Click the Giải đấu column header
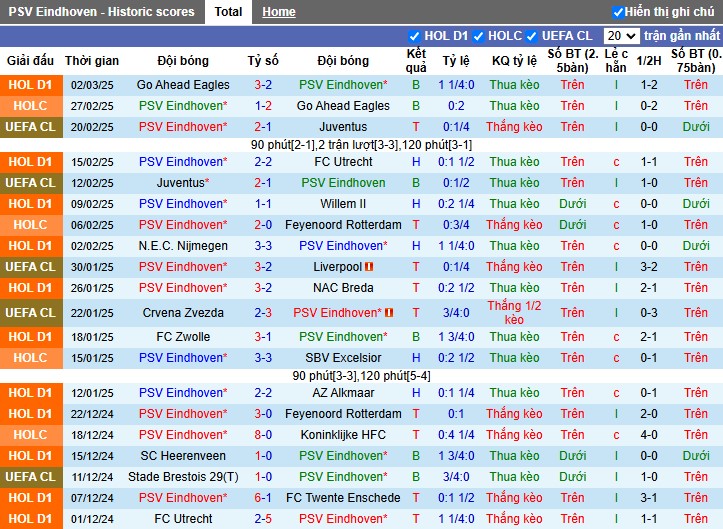The width and height of the screenshot is (723, 529). coord(30,60)
